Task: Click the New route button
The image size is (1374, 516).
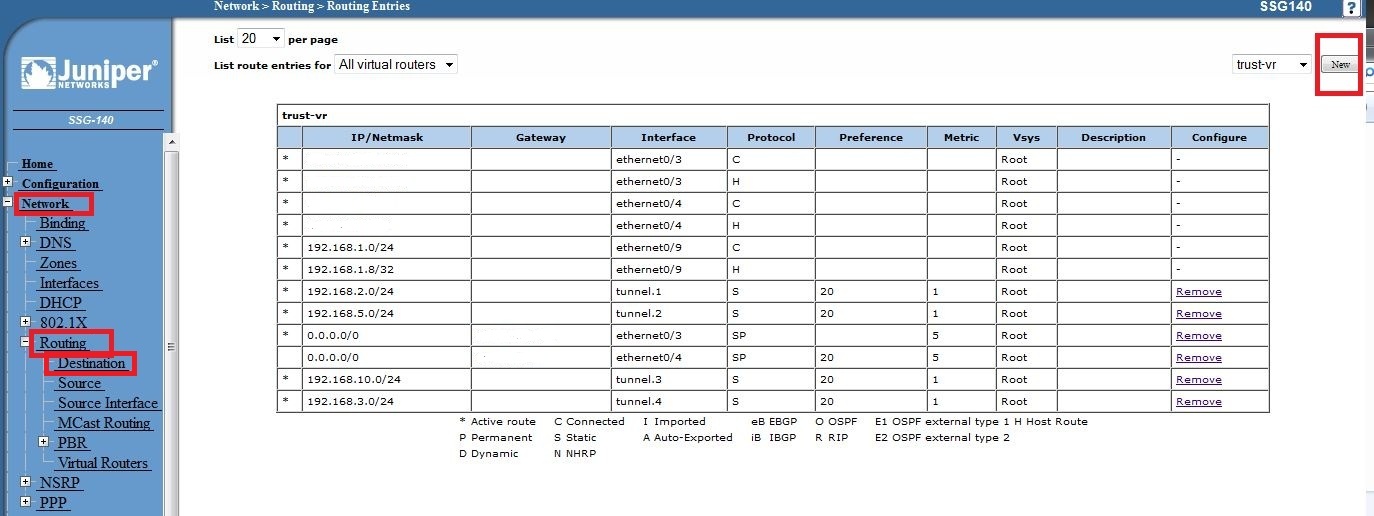Action: 1340,65
